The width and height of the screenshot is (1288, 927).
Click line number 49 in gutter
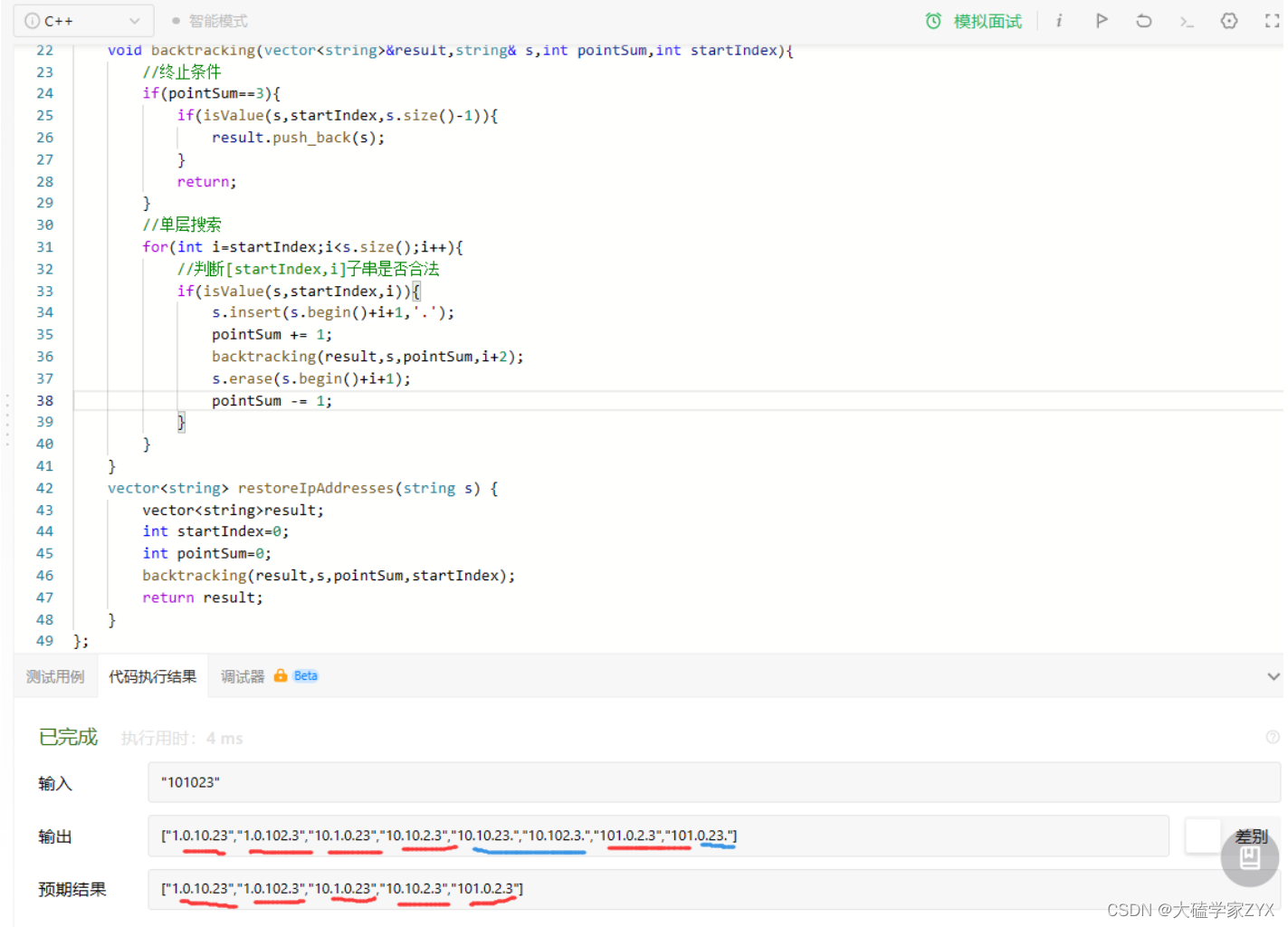click(x=45, y=641)
